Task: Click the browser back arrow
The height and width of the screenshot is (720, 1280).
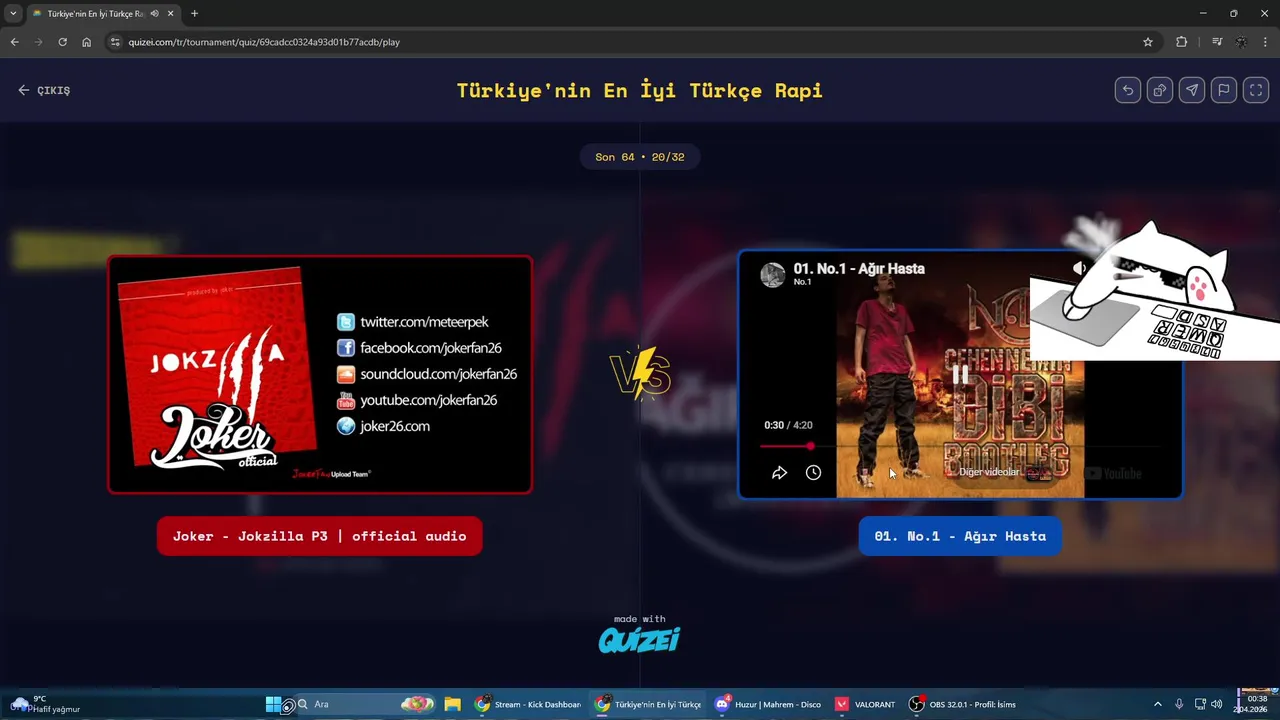Action: click(x=14, y=42)
